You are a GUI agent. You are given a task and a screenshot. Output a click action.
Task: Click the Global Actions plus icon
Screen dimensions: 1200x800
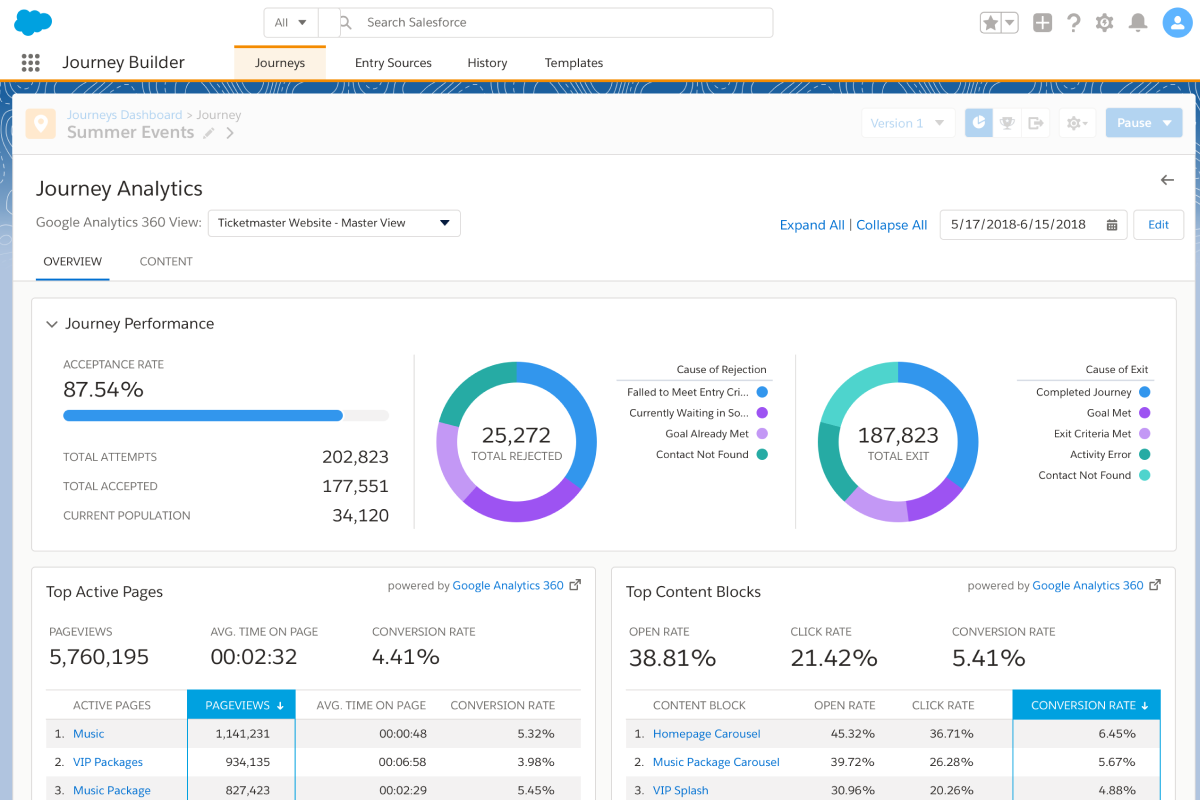tap(1043, 23)
